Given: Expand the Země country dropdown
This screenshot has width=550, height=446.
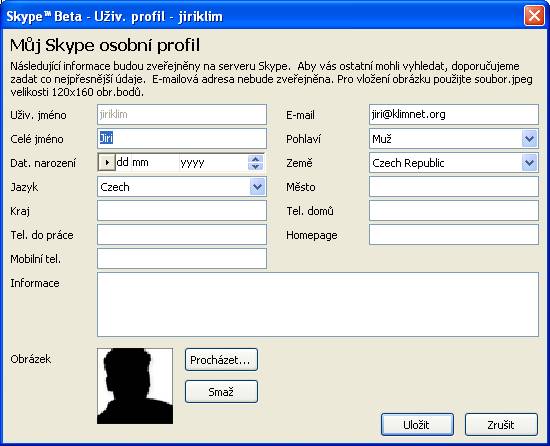Looking at the screenshot, I should [529, 163].
